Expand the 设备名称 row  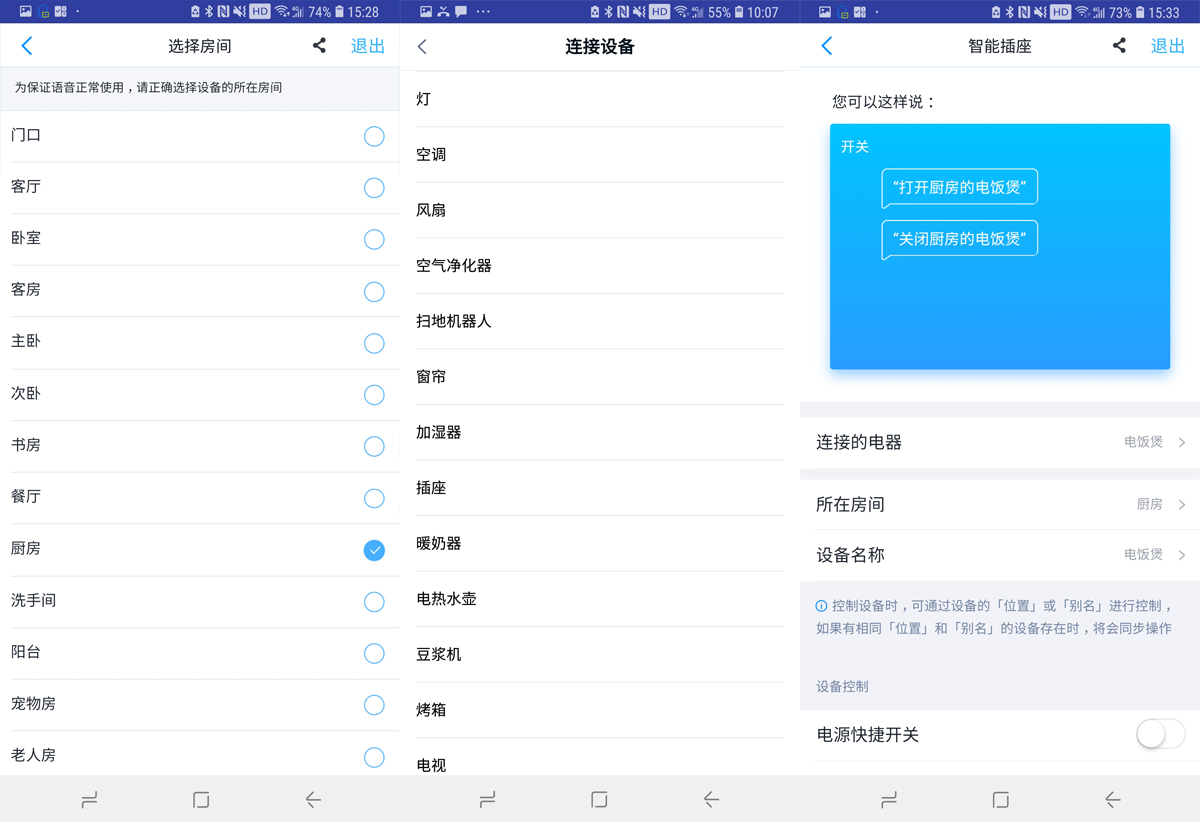click(1000, 555)
